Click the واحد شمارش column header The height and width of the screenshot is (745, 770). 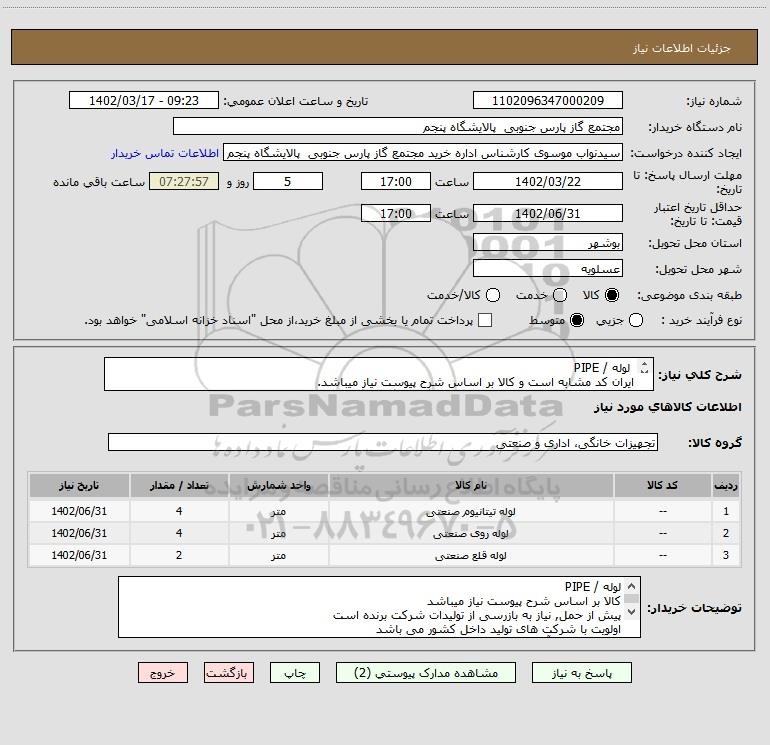(278, 485)
